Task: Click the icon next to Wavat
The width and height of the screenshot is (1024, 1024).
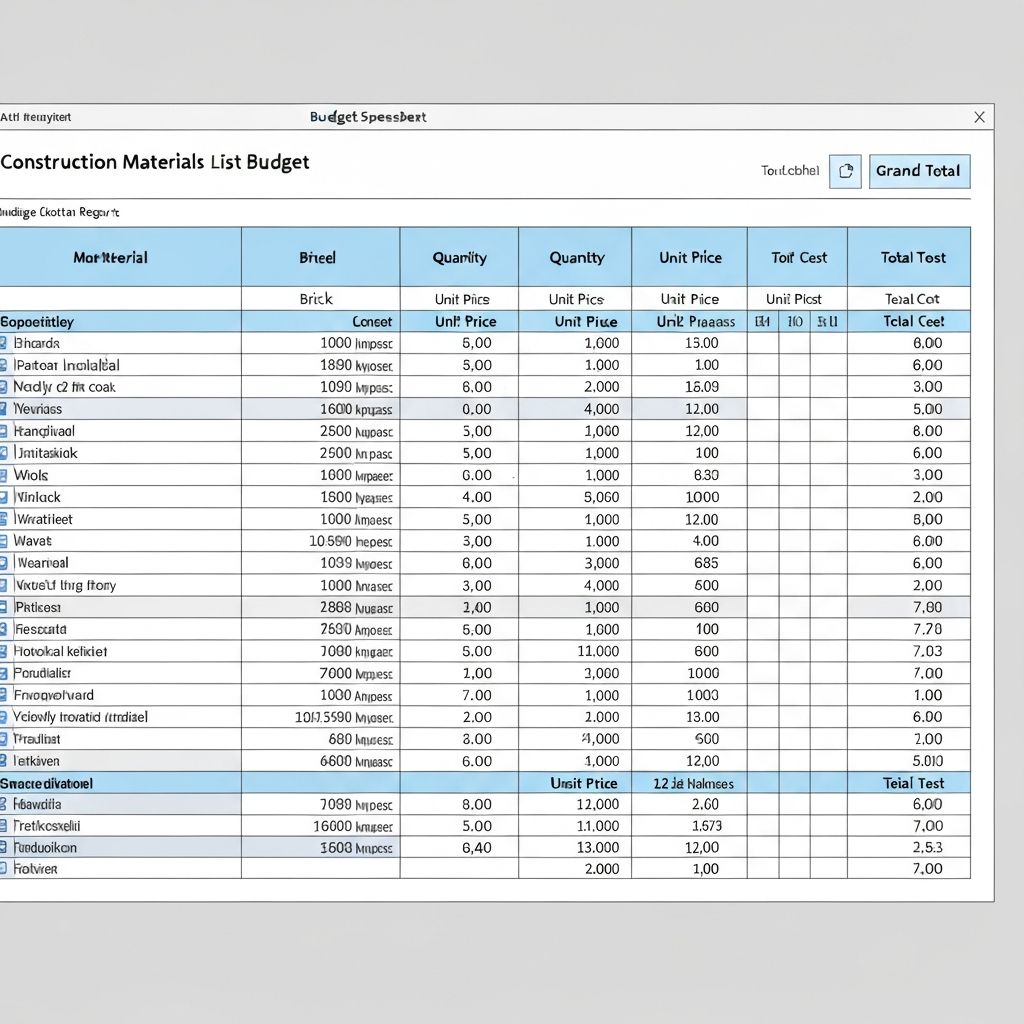Action: coord(4,541)
